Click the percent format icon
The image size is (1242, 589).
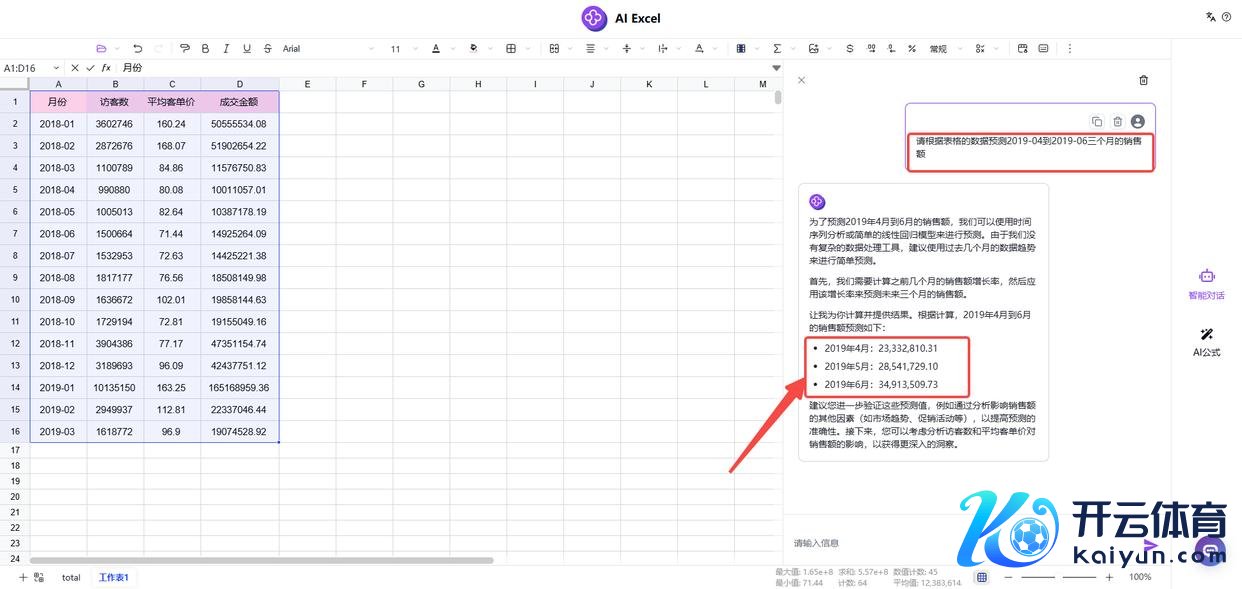(x=911, y=48)
